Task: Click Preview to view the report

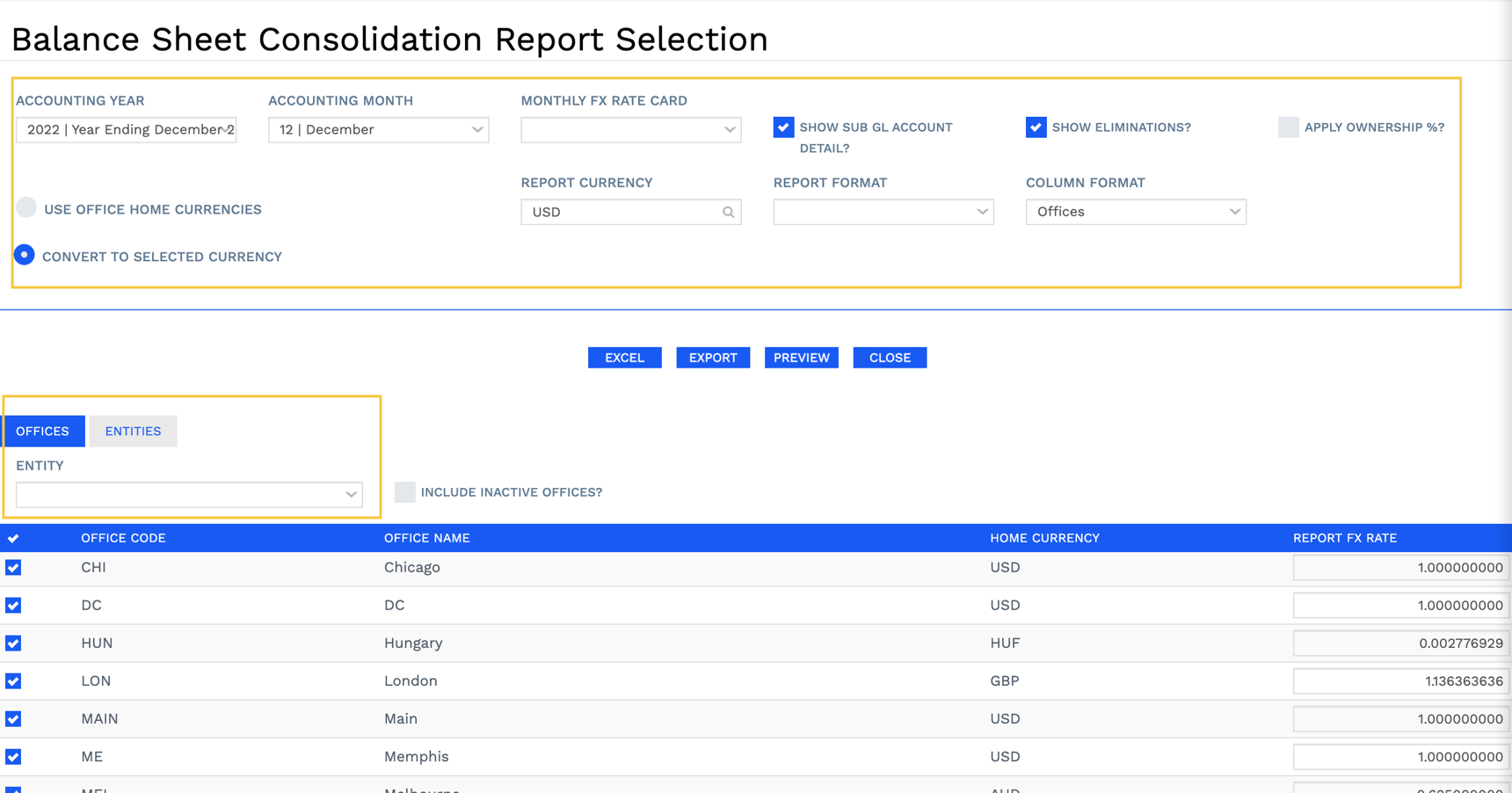Action: [801, 357]
